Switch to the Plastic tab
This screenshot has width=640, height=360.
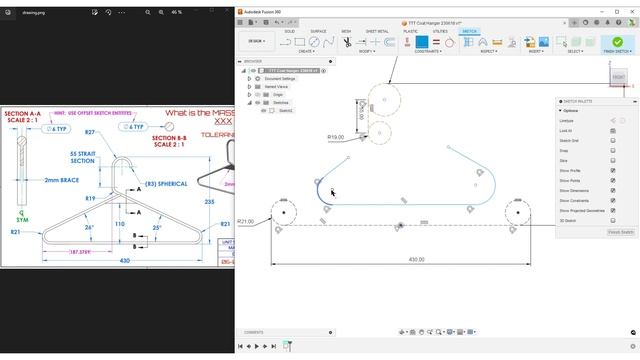(x=411, y=31)
